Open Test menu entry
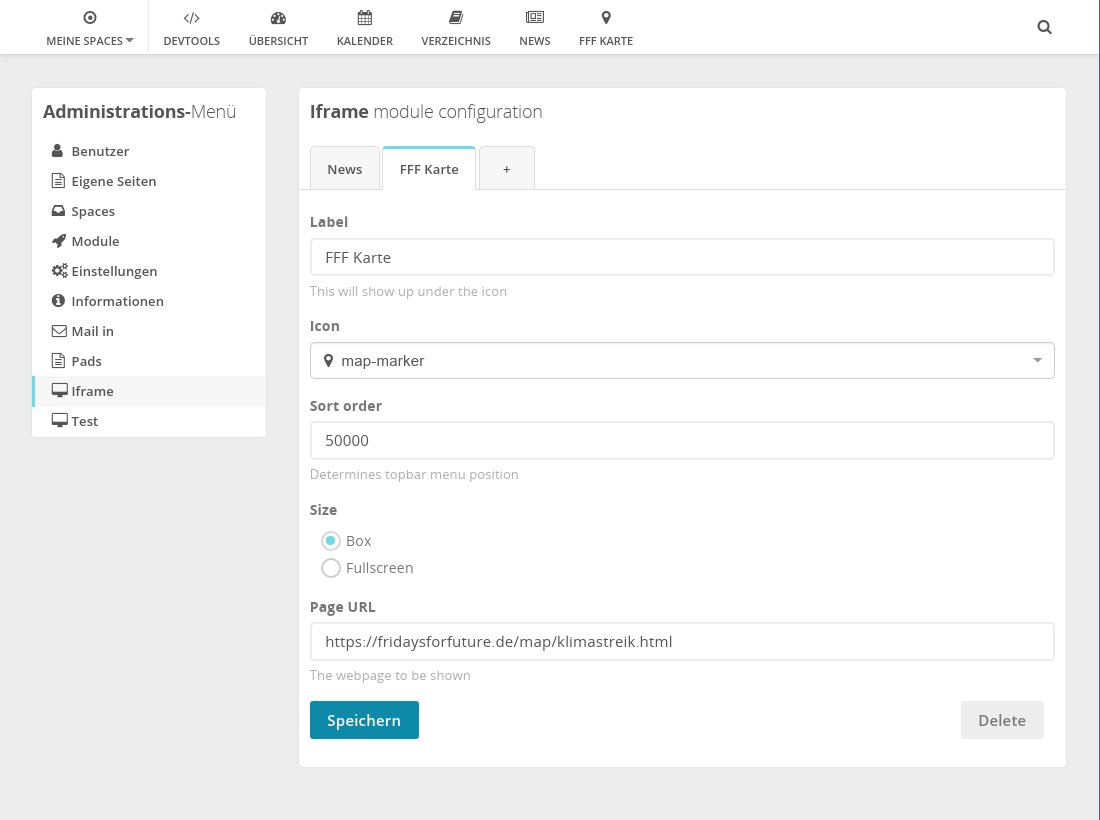This screenshot has height=820, width=1100. 149,421
